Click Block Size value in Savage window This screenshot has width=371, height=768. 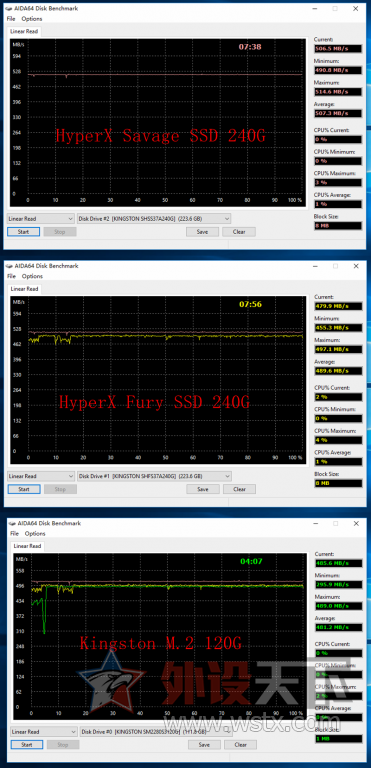(338, 226)
